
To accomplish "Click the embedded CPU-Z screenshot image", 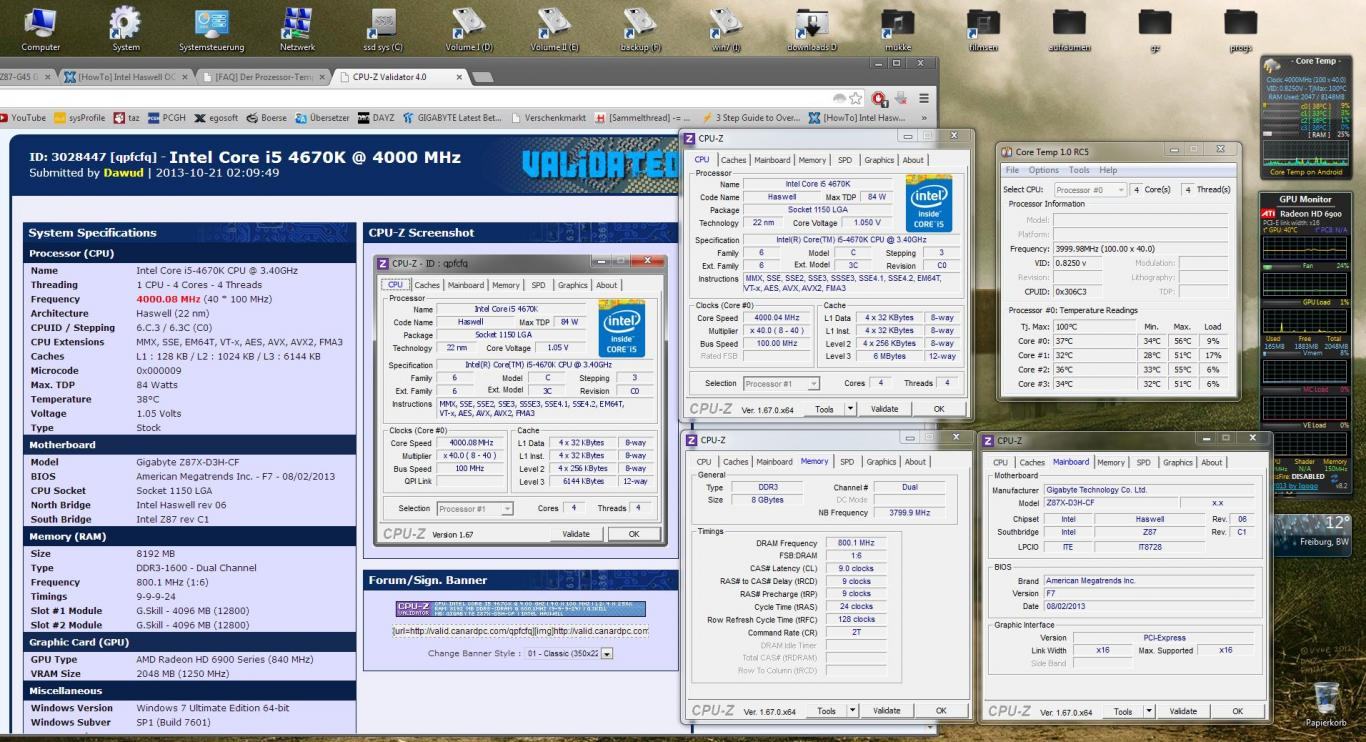I will 520,400.
